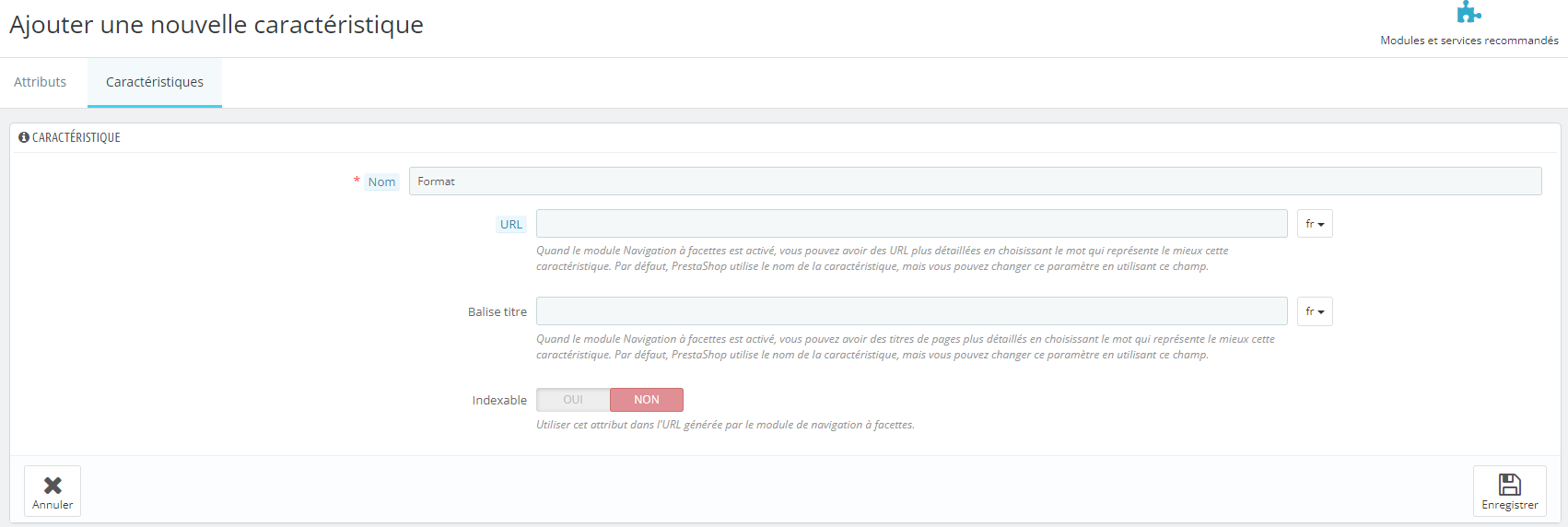Click the CARACTÉRISTIQUE panel heading text
This screenshot has width=1568, height=527.
click(x=76, y=137)
